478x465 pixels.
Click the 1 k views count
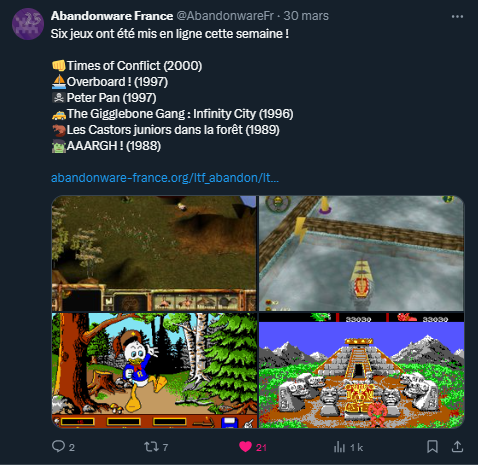pos(356,447)
